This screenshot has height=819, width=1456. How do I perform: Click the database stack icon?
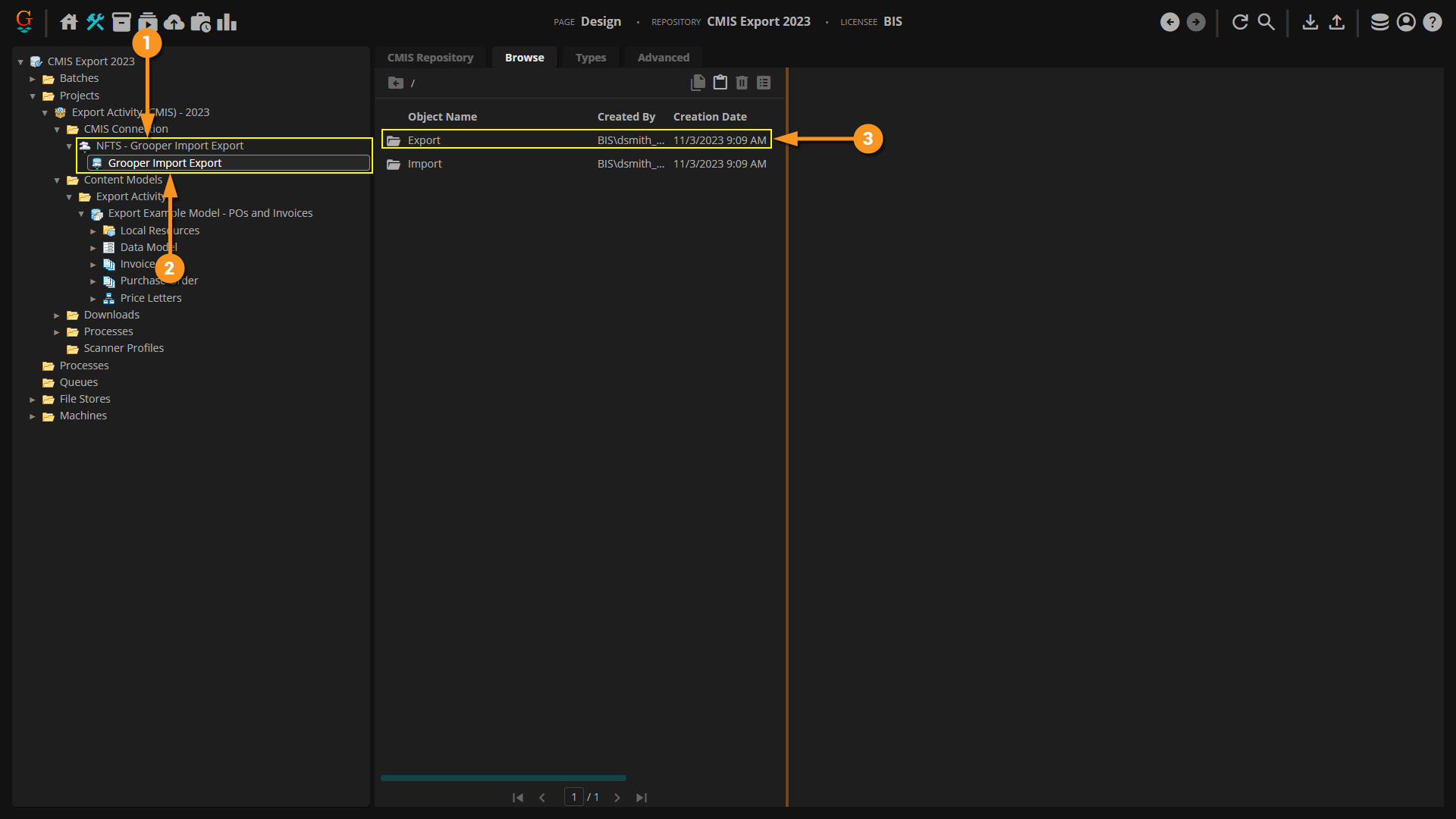pyautogui.click(x=1379, y=22)
